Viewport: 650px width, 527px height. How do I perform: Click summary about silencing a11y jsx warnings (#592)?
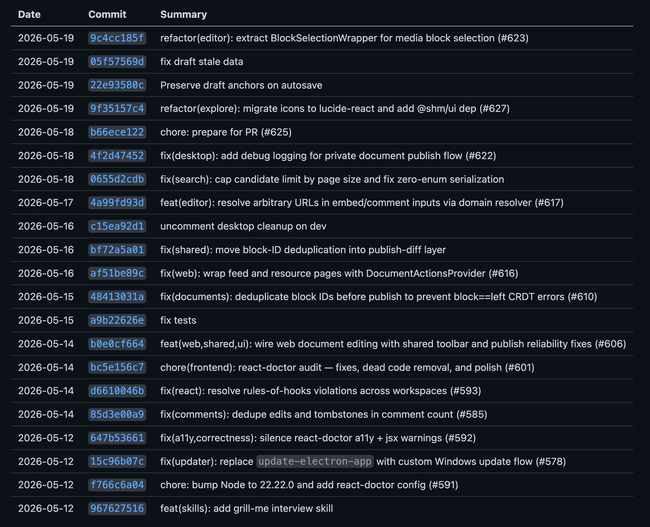coord(318,438)
